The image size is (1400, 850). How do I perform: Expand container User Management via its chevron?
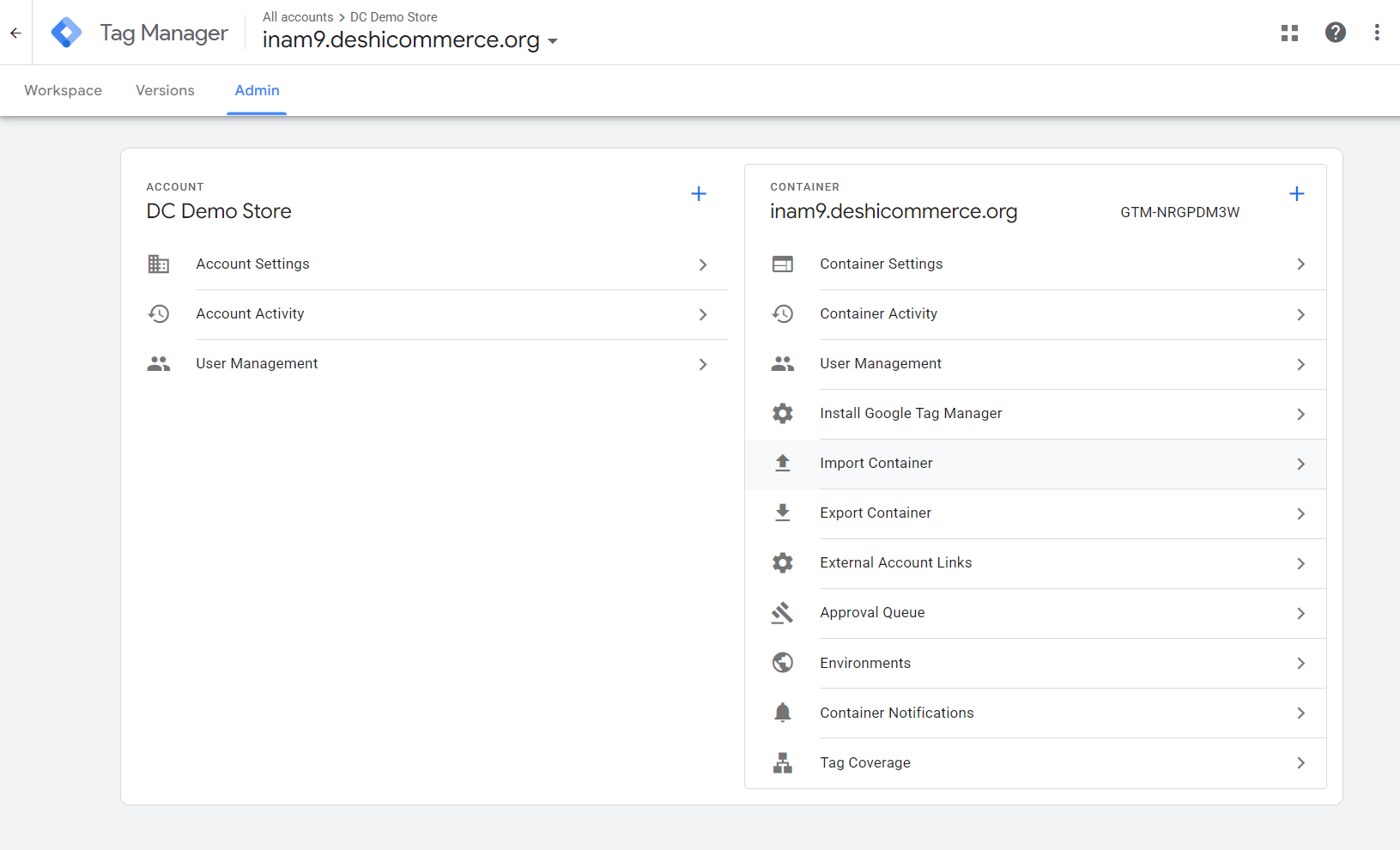[x=1301, y=364]
